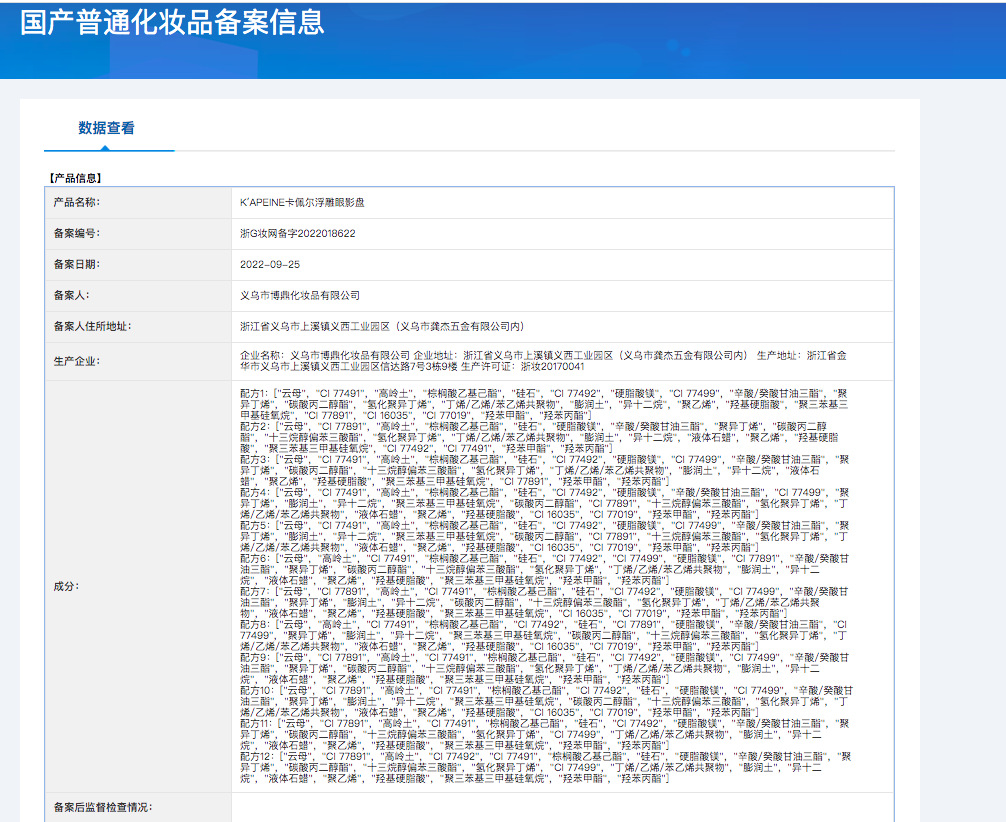Select the 生产企业 value text with 企业名称
Viewport: 1006px width, 822px height.
pyautogui.click(x=543, y=361)
